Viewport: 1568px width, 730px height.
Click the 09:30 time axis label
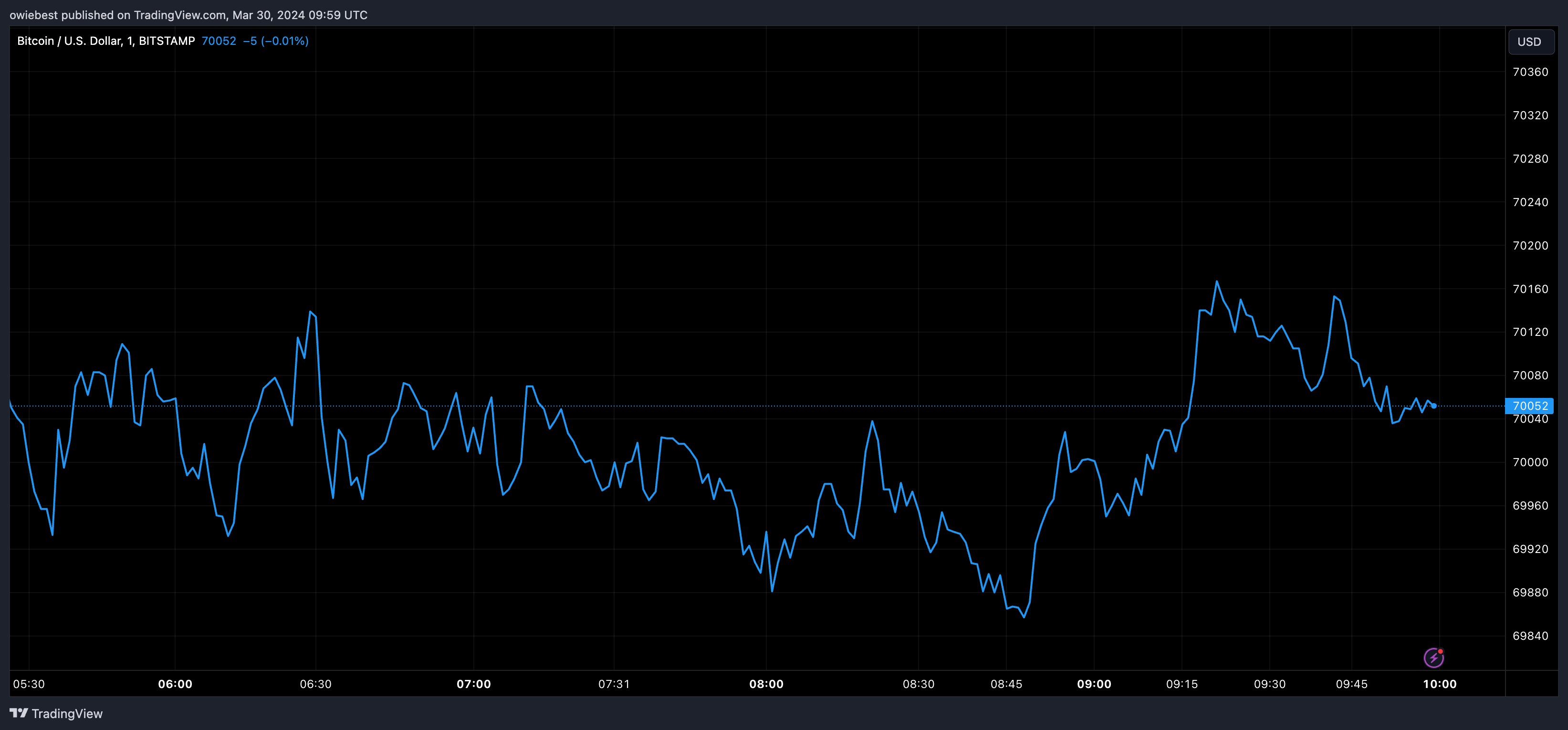pos(1270,684)
